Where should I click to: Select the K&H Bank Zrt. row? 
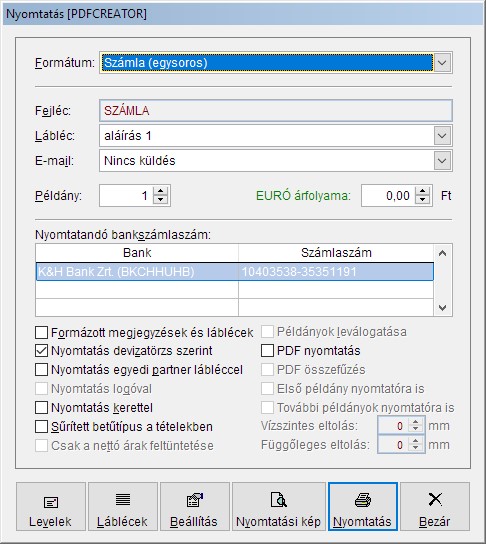click(x=235, y=272)
